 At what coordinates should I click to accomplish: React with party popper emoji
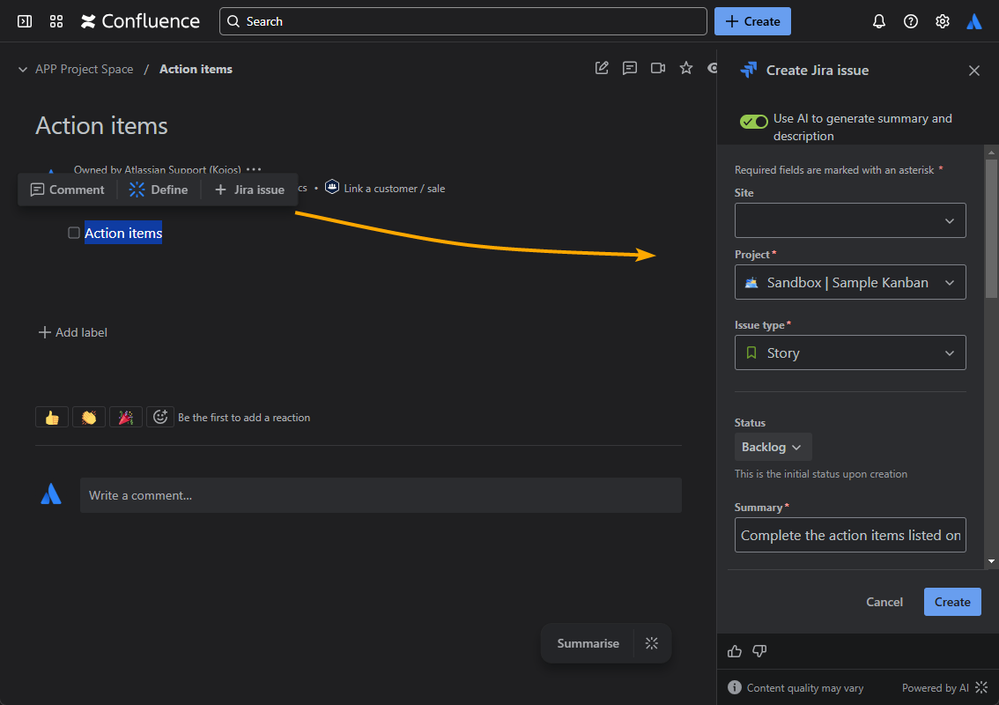tap(126, 417)
